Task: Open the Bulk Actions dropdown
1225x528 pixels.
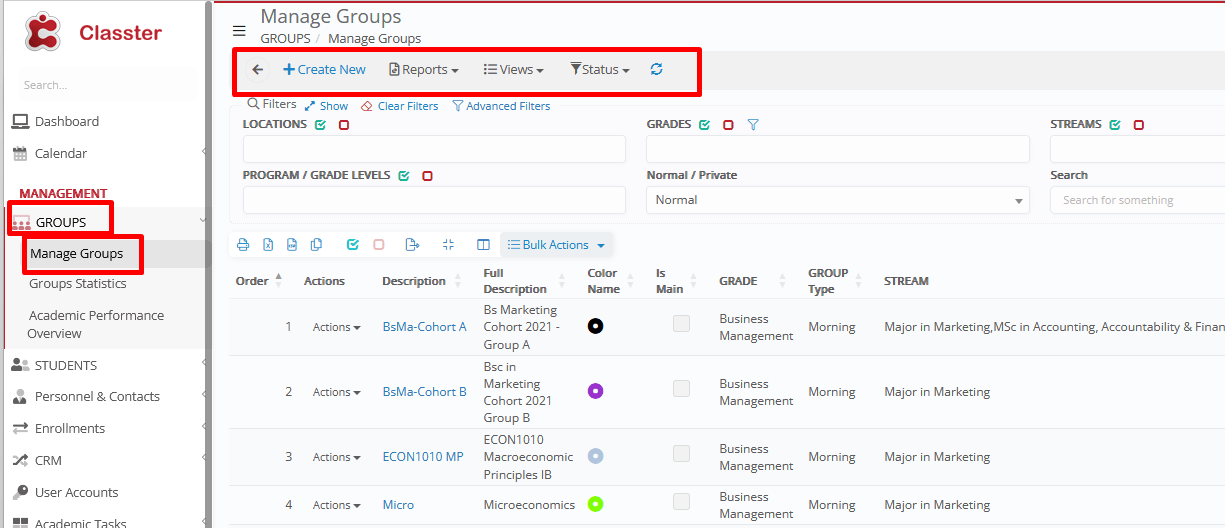Action: pyautogui.click(x=556, y=245)
